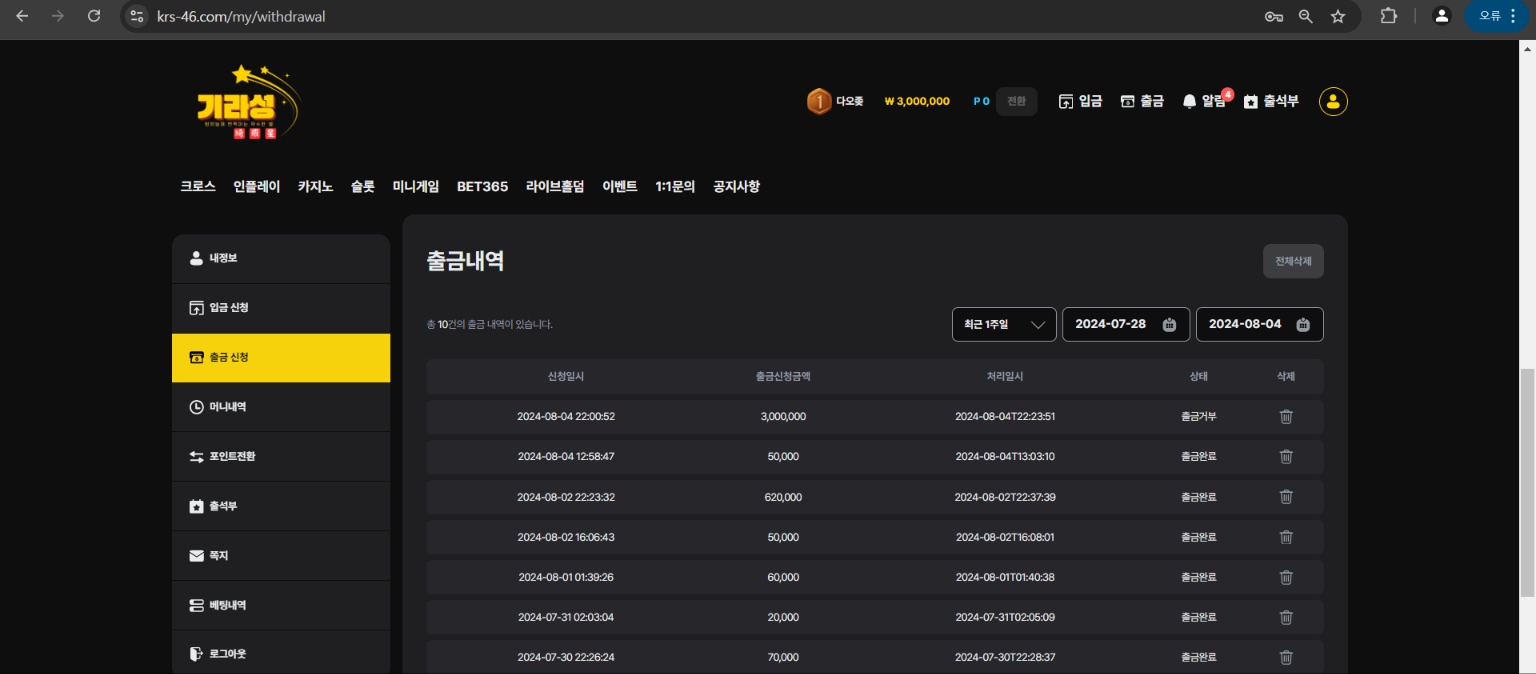This screenshot has height=674, width=1536.
Task: Open the browser extensions puzzle icon
Action: pos(1388,16)
